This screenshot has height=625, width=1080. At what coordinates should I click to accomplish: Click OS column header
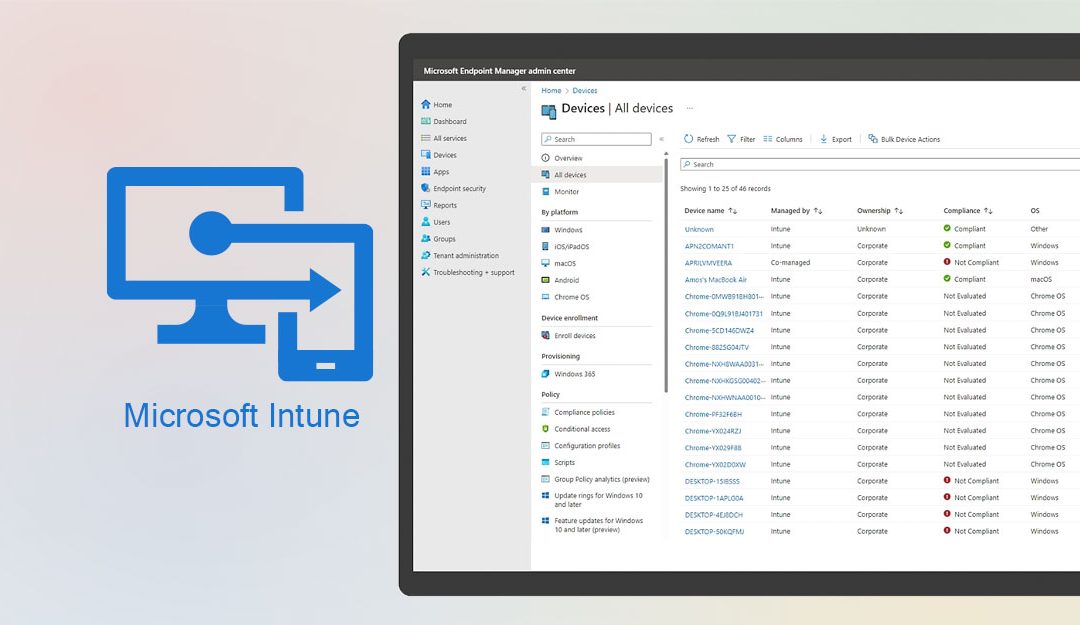coord(1035,211)
